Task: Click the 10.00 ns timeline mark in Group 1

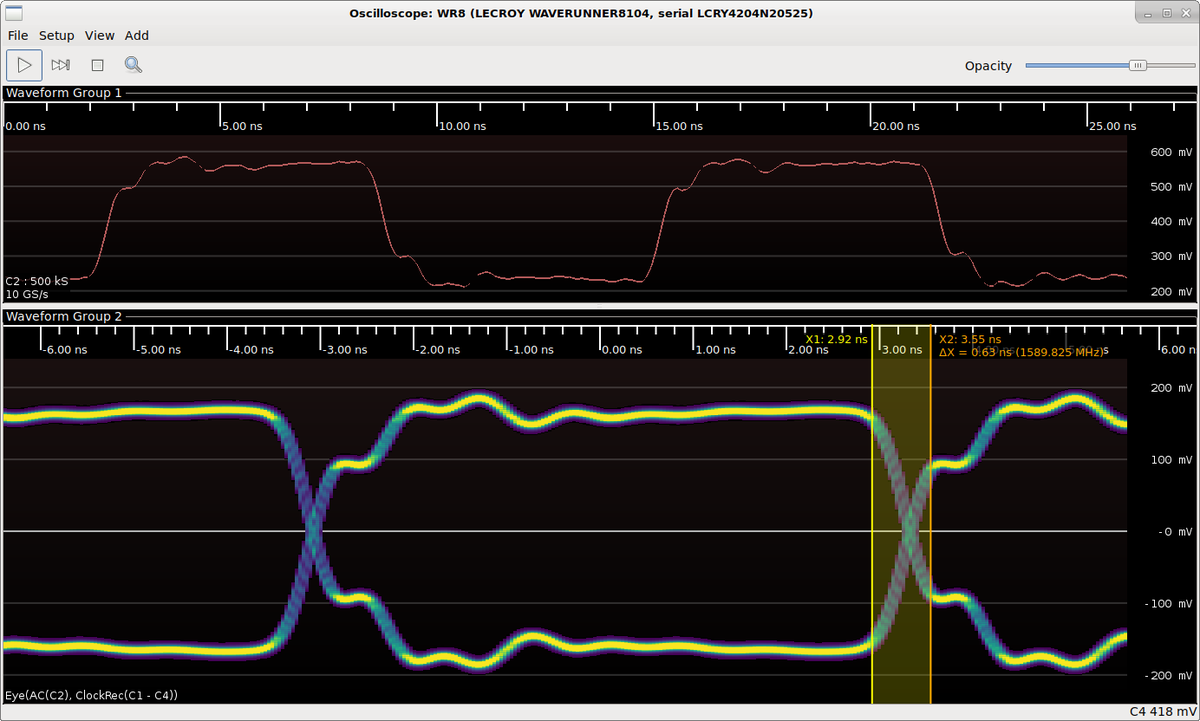Action: coord(463,127)
